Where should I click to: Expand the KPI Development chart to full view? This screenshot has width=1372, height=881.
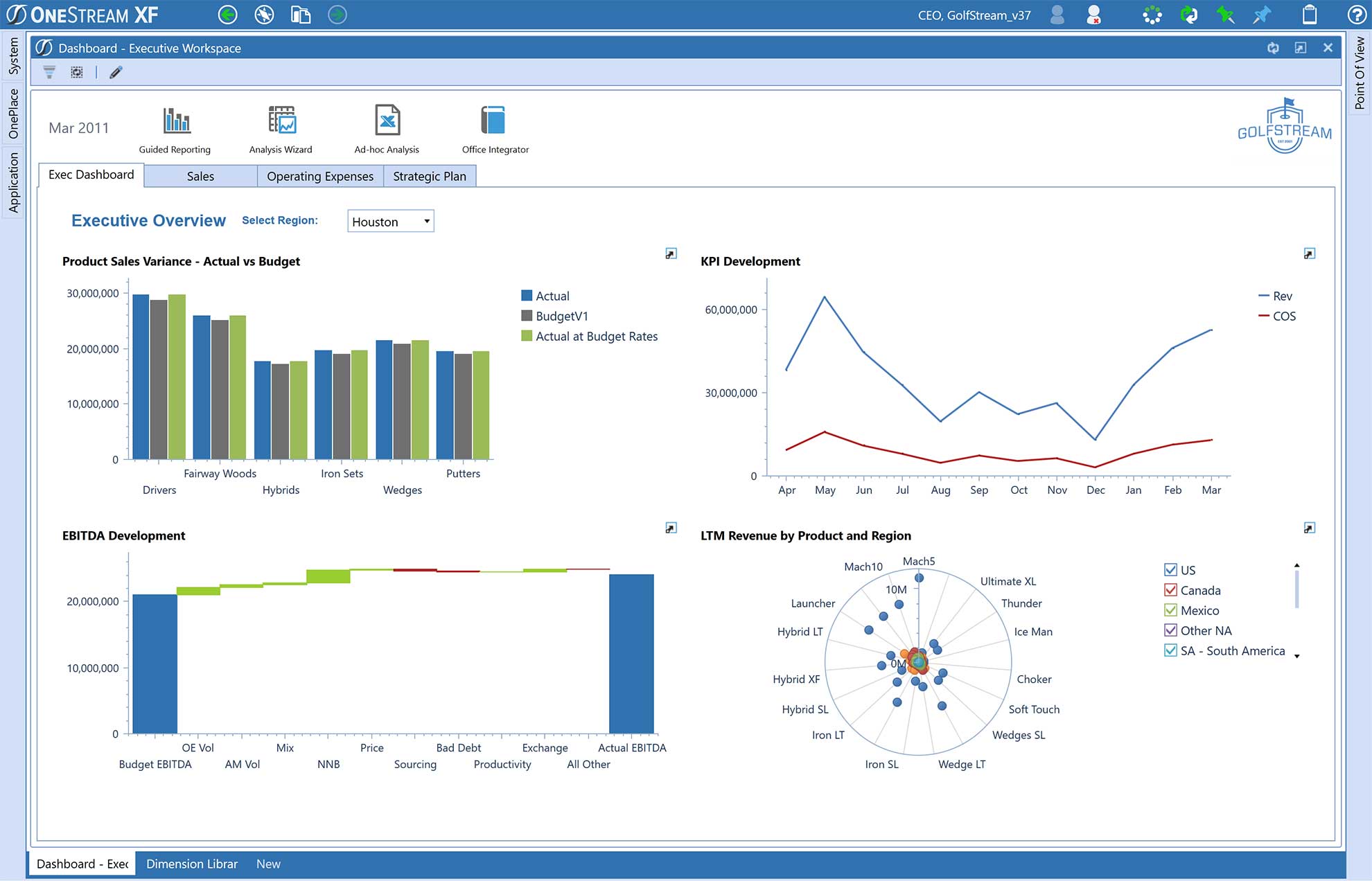click(1310, 253)
